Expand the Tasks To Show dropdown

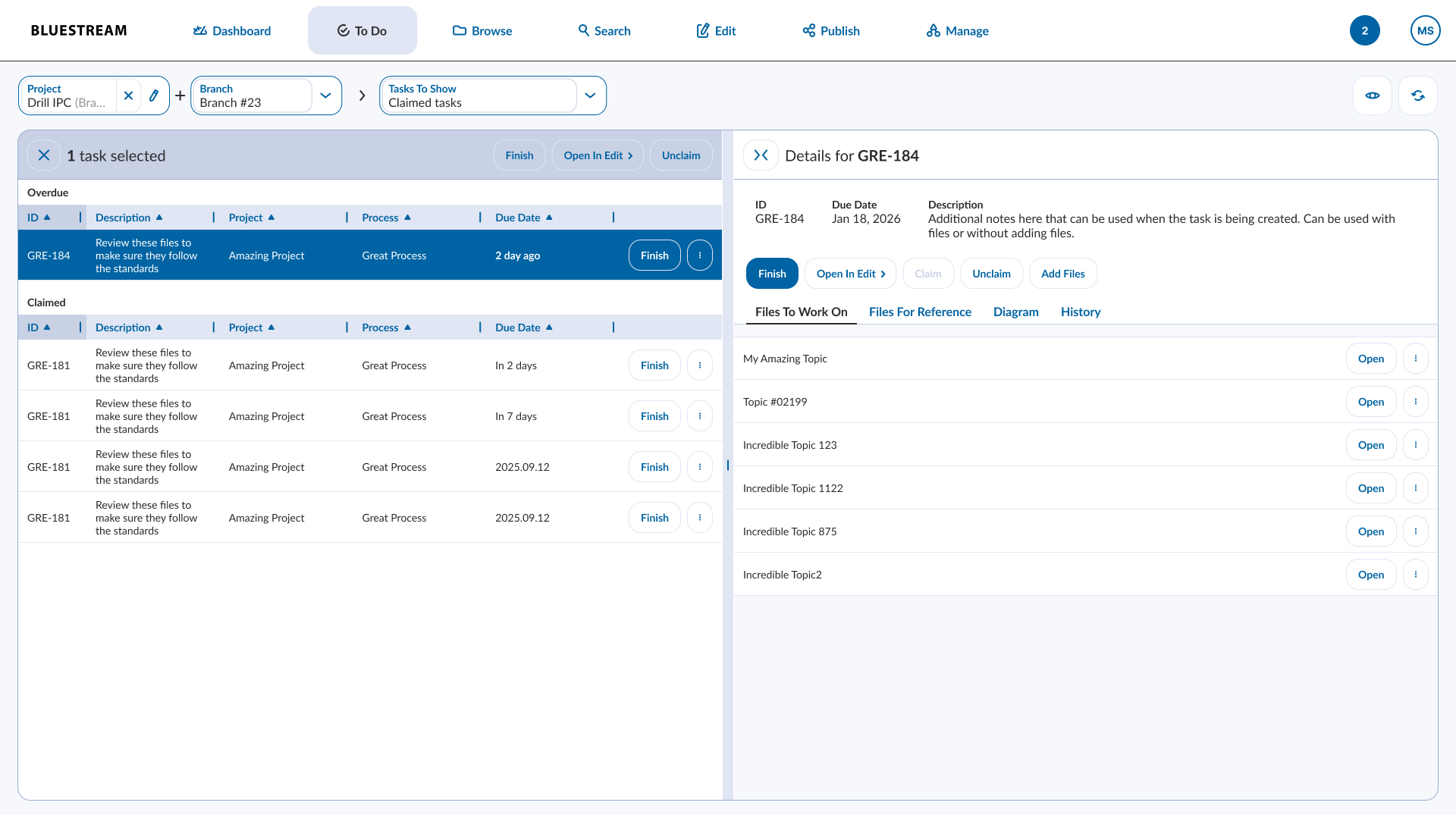(590, 96)
